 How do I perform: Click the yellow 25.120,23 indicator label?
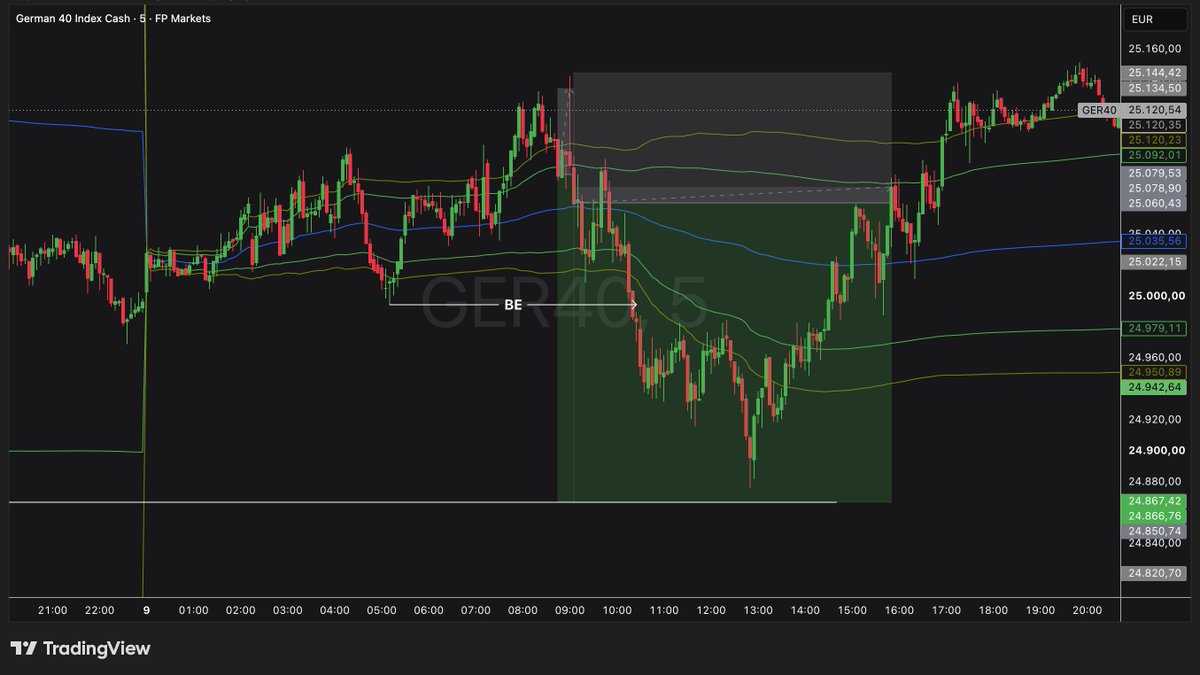(x=1155, y=141)
